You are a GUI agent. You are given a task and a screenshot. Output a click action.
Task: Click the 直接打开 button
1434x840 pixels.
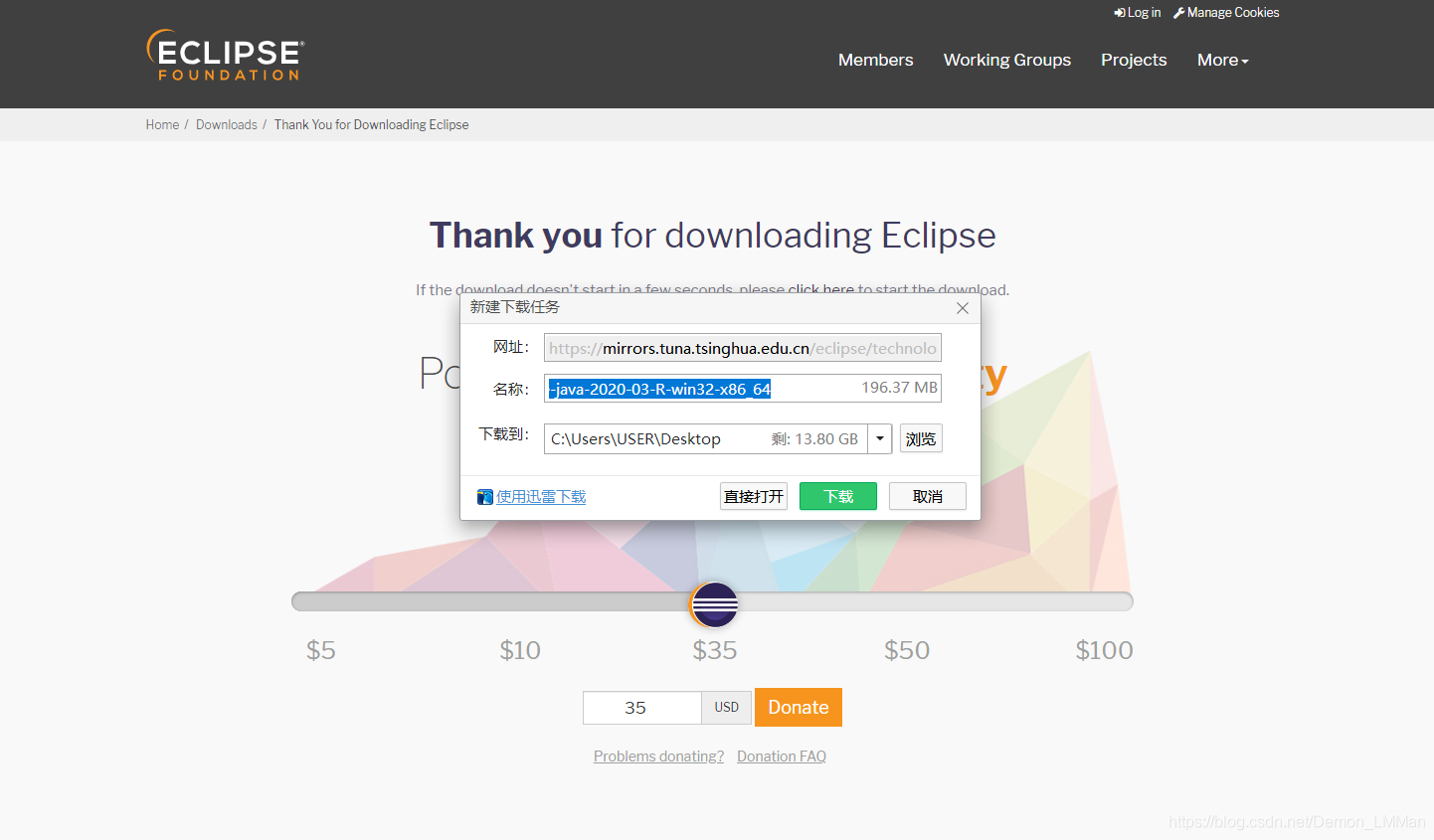click(753, 496)
